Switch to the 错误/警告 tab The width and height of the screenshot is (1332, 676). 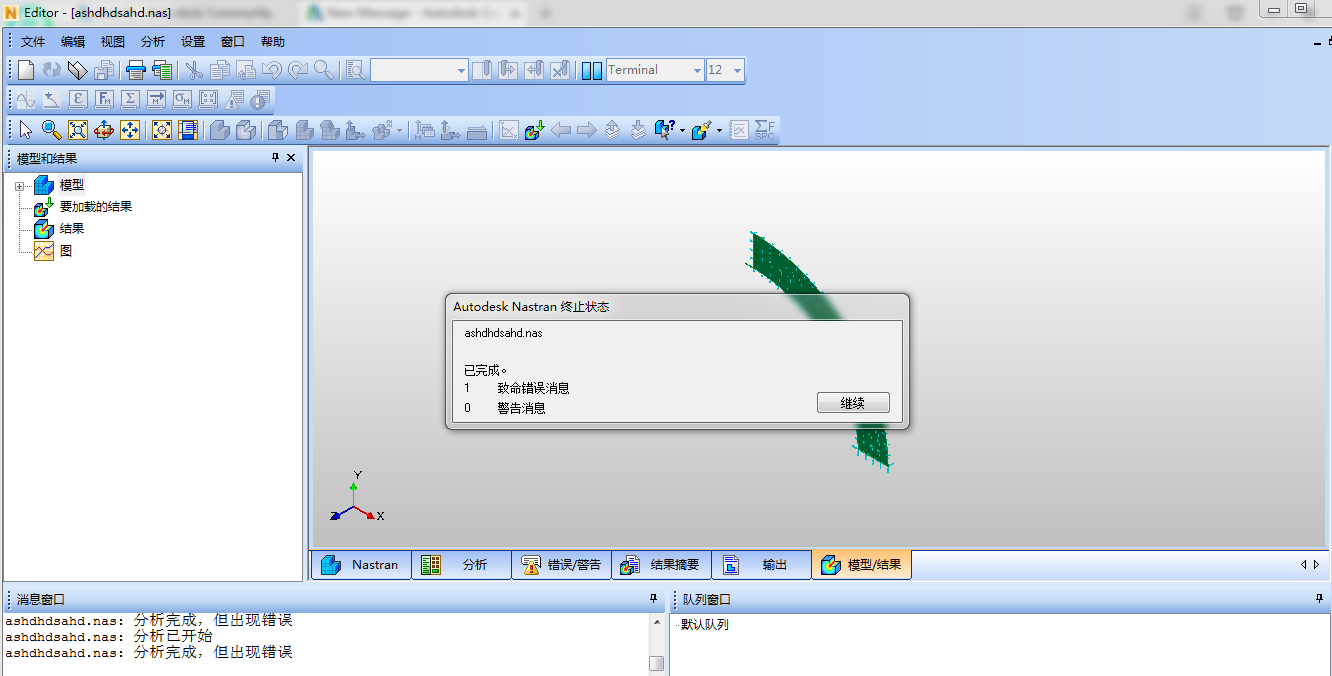[x=561, y=564]
